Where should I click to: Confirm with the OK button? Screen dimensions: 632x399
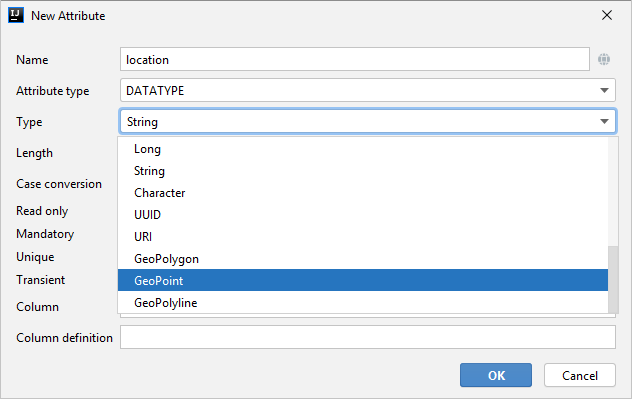click(496, 375)
